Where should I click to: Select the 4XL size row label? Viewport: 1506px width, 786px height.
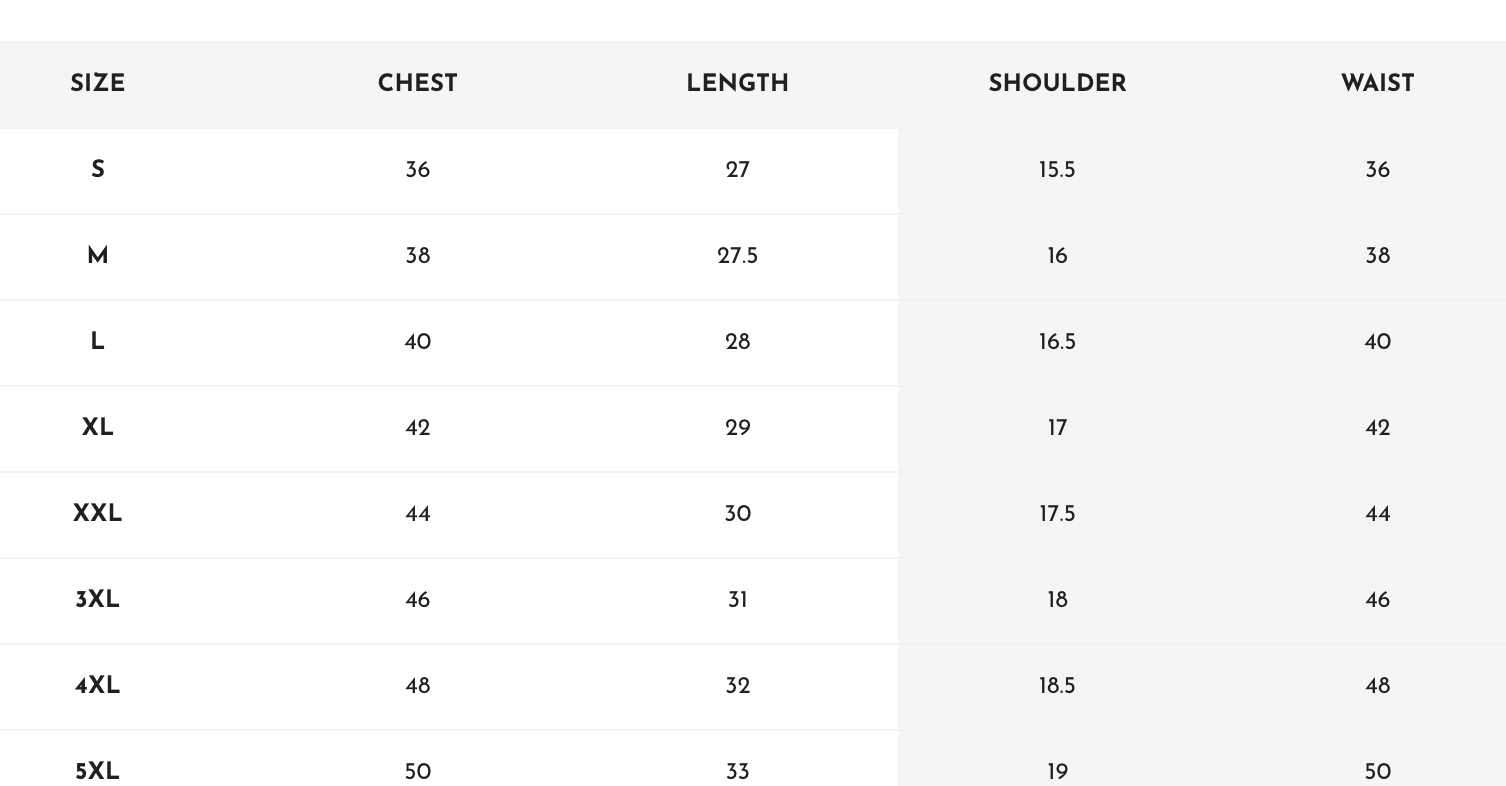click(x=98, y=685)
